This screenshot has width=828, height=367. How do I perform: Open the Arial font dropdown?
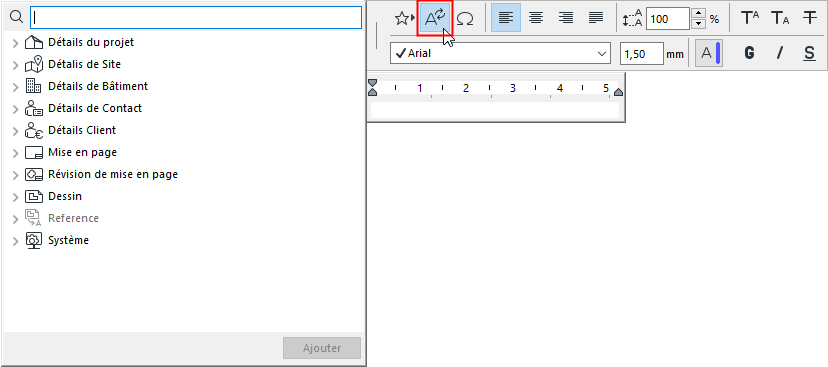500,53
